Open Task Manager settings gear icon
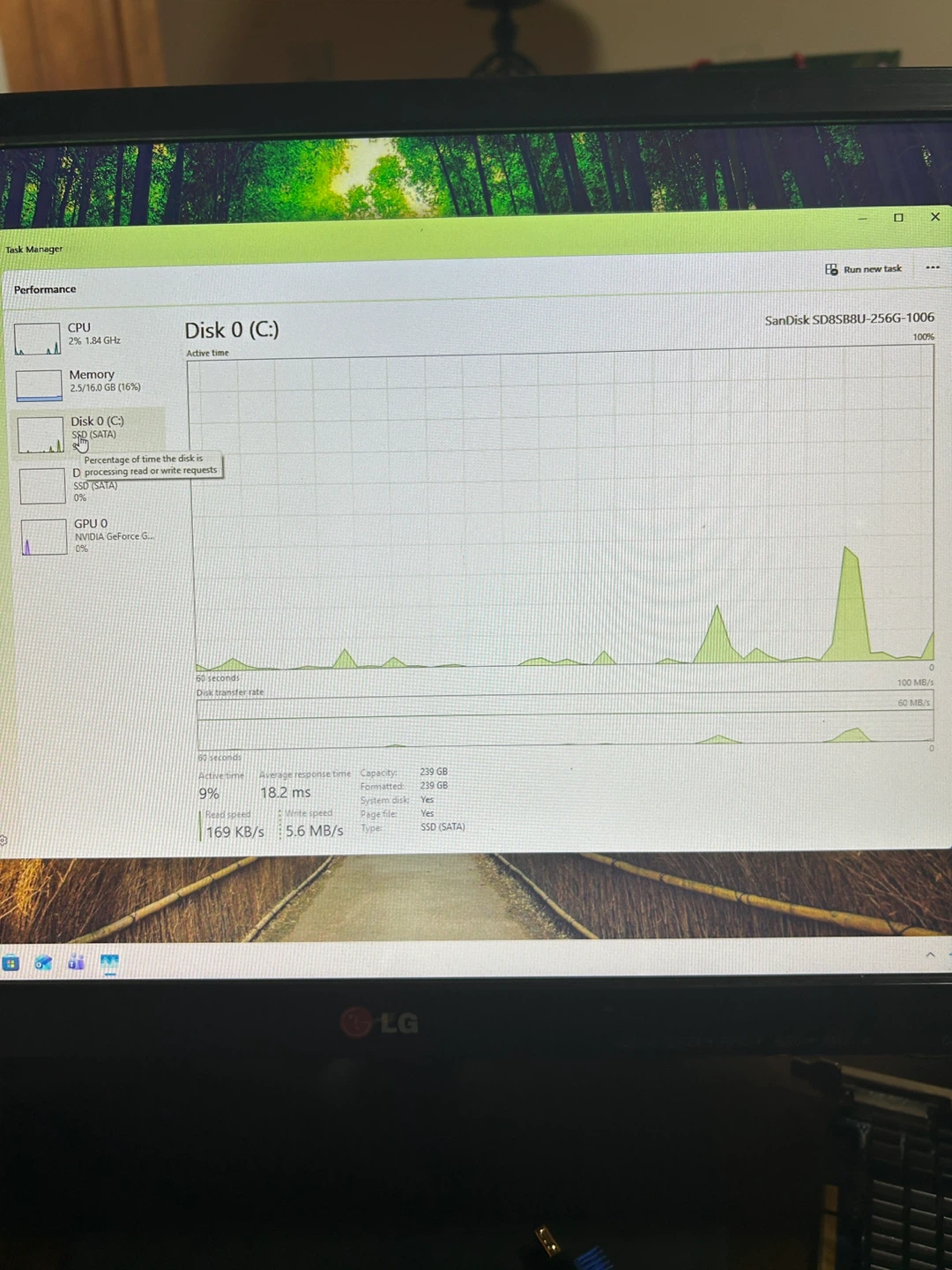Image resolution: width=952 pixels, height=1270 pixels. click(3, 840)
